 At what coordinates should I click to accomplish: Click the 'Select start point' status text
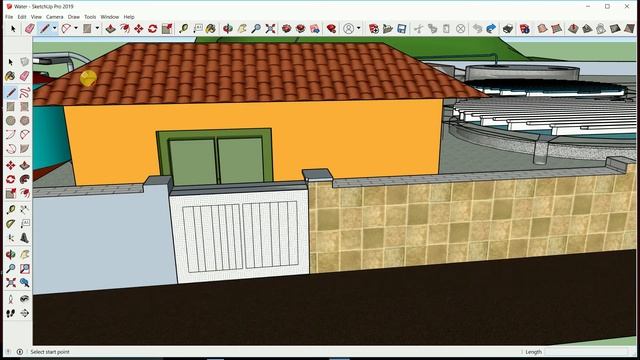click(x=50, y=352)
